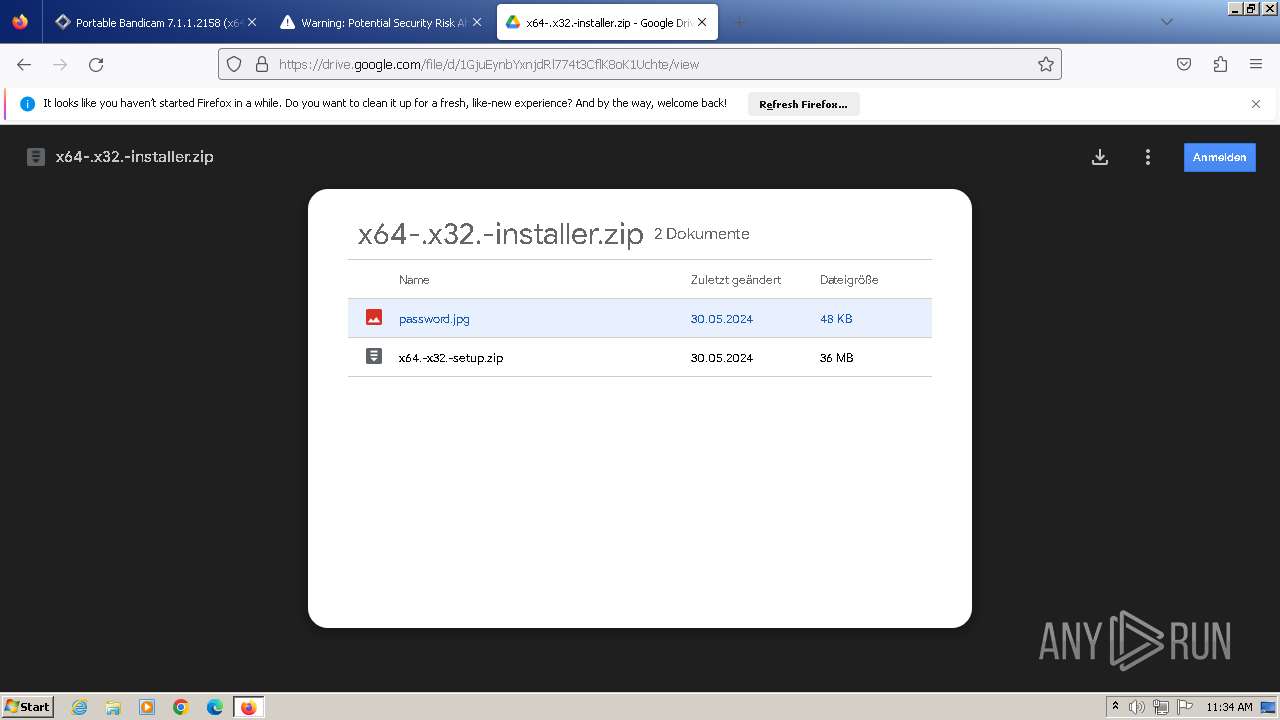
Task: Open a new tab with the plus button
Action: pyautogui.click(x=739, y=22)
